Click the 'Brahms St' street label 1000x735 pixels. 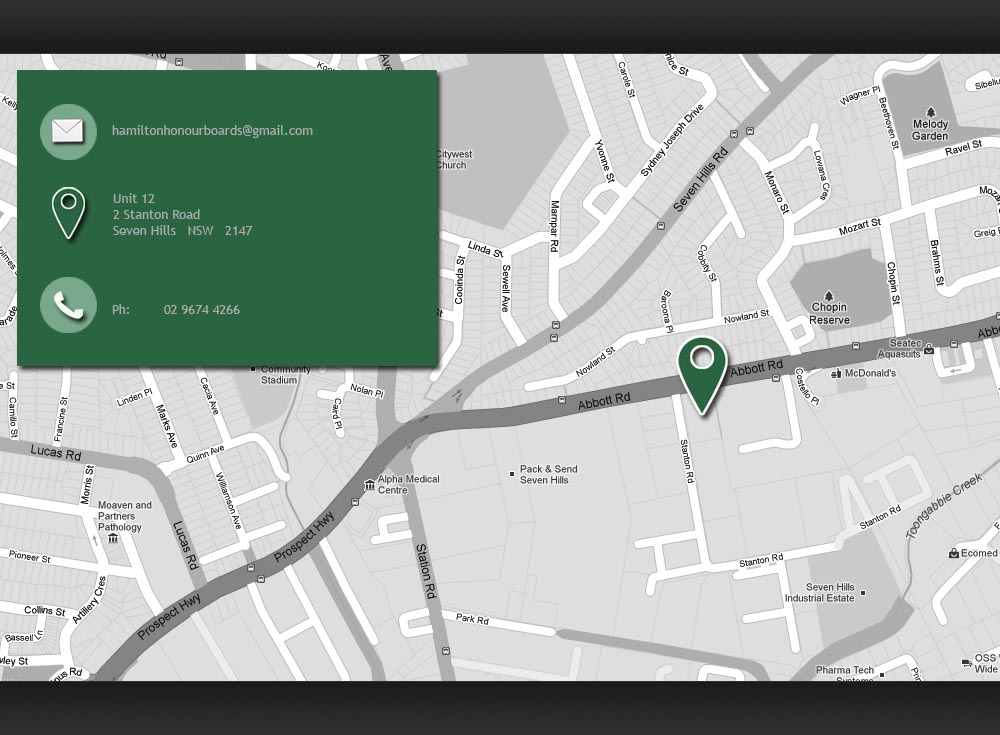[x=937, y=262]
